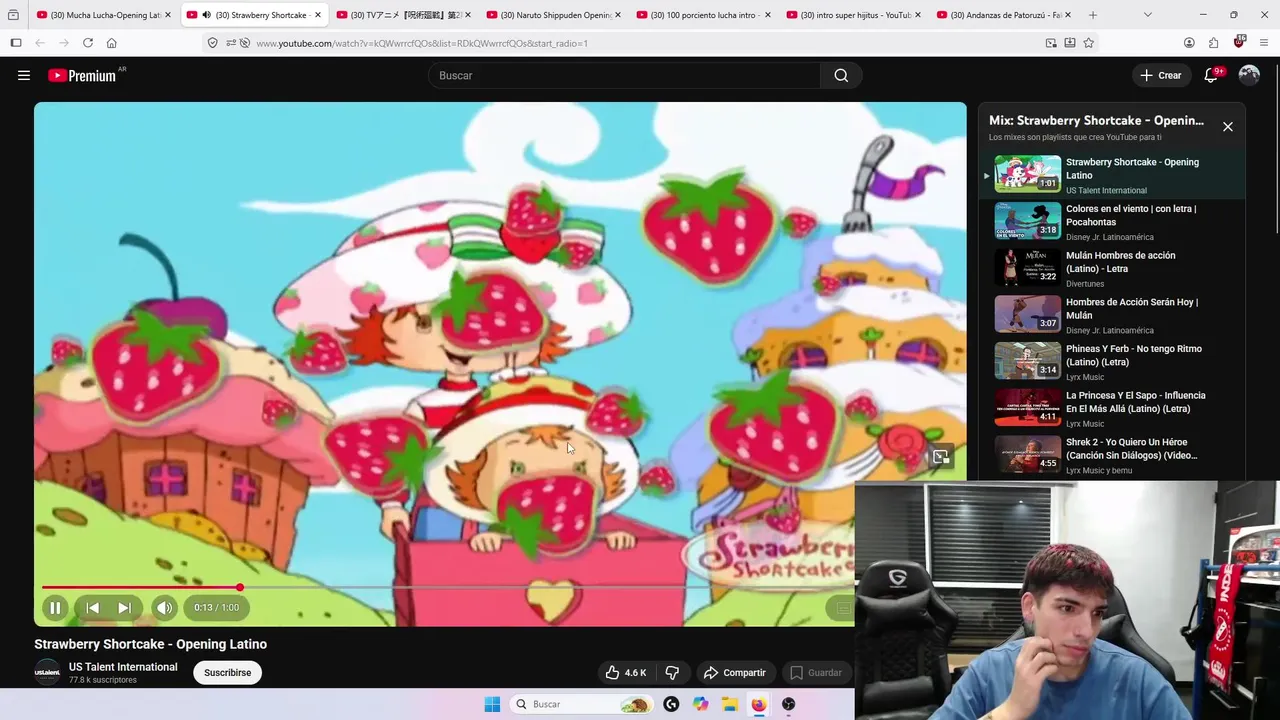Click the progress bar scrubber dot
The width and height of the screenshot is (1280, 720).
[240, 588]
